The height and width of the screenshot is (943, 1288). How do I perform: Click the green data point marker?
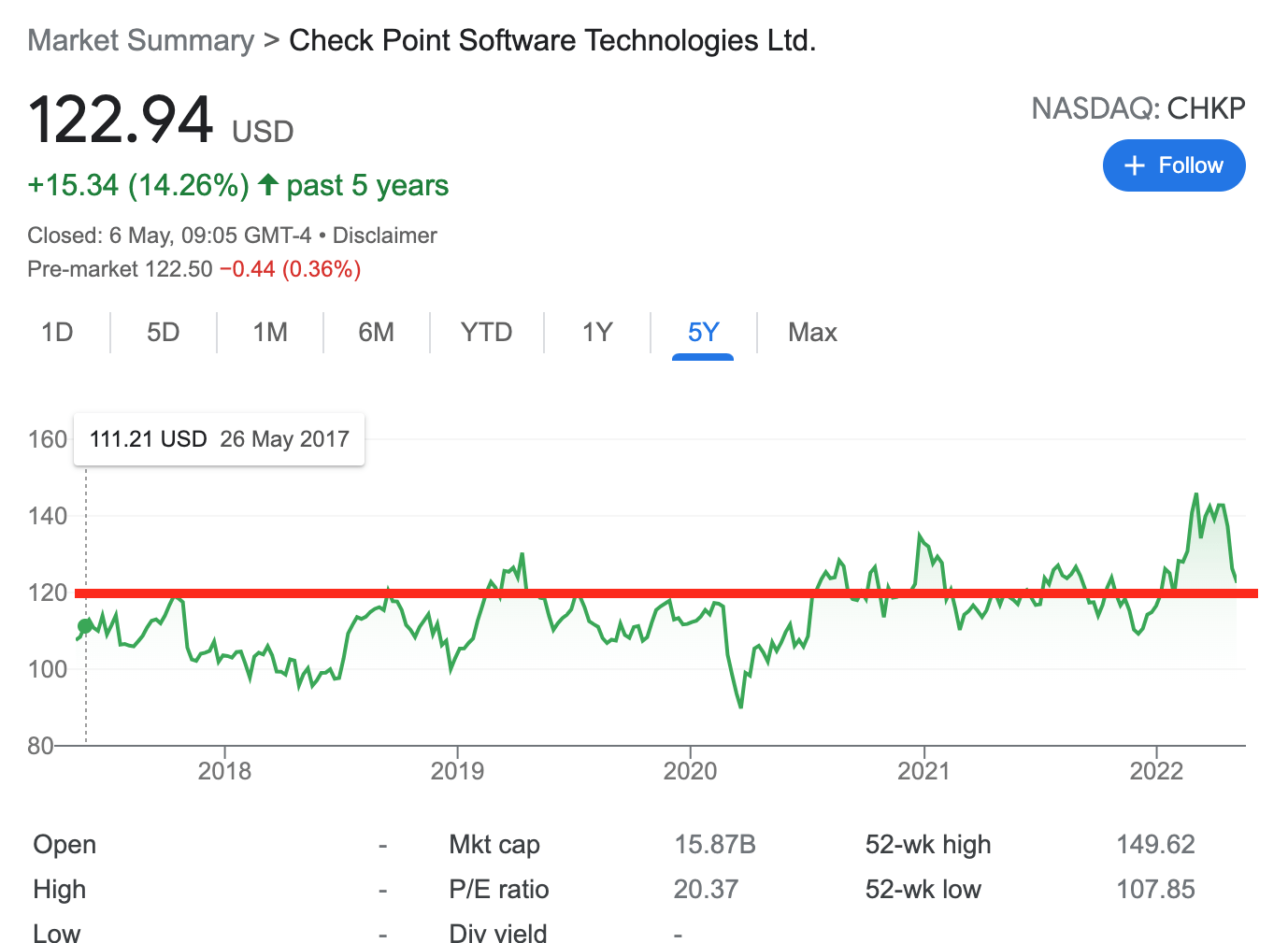point(86,626)
